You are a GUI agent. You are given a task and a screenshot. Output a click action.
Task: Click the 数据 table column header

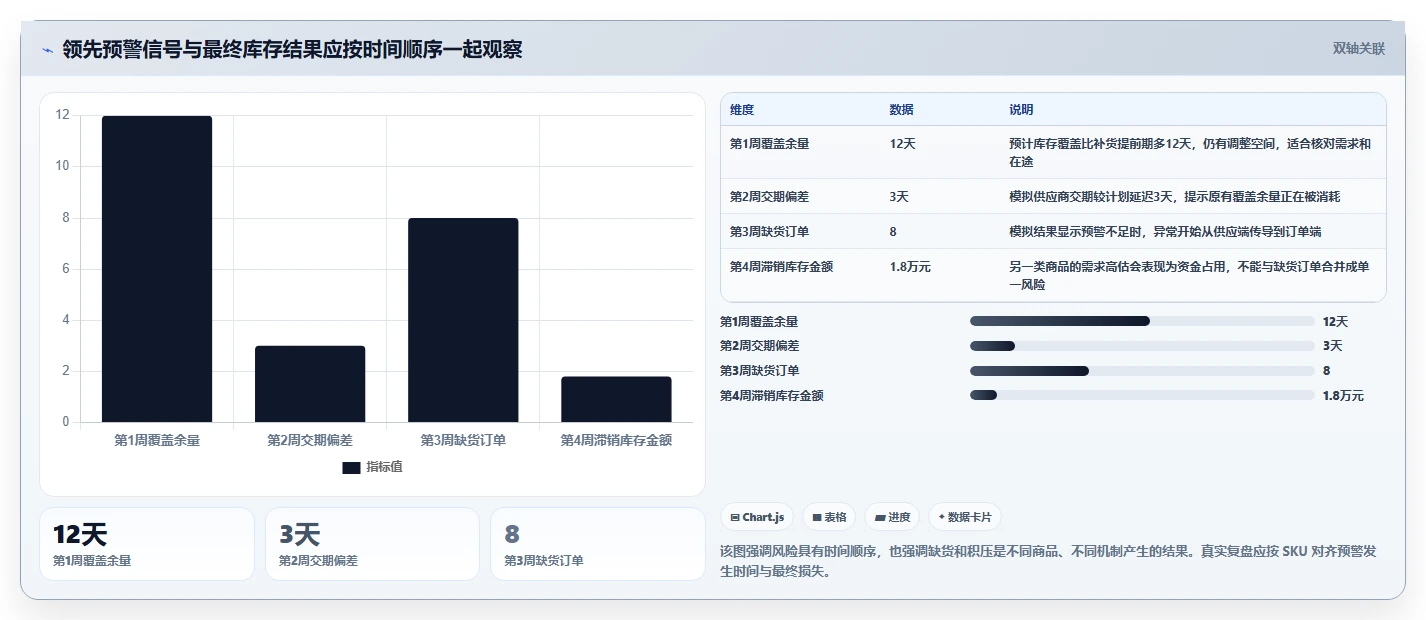click(x=901, y=110)
